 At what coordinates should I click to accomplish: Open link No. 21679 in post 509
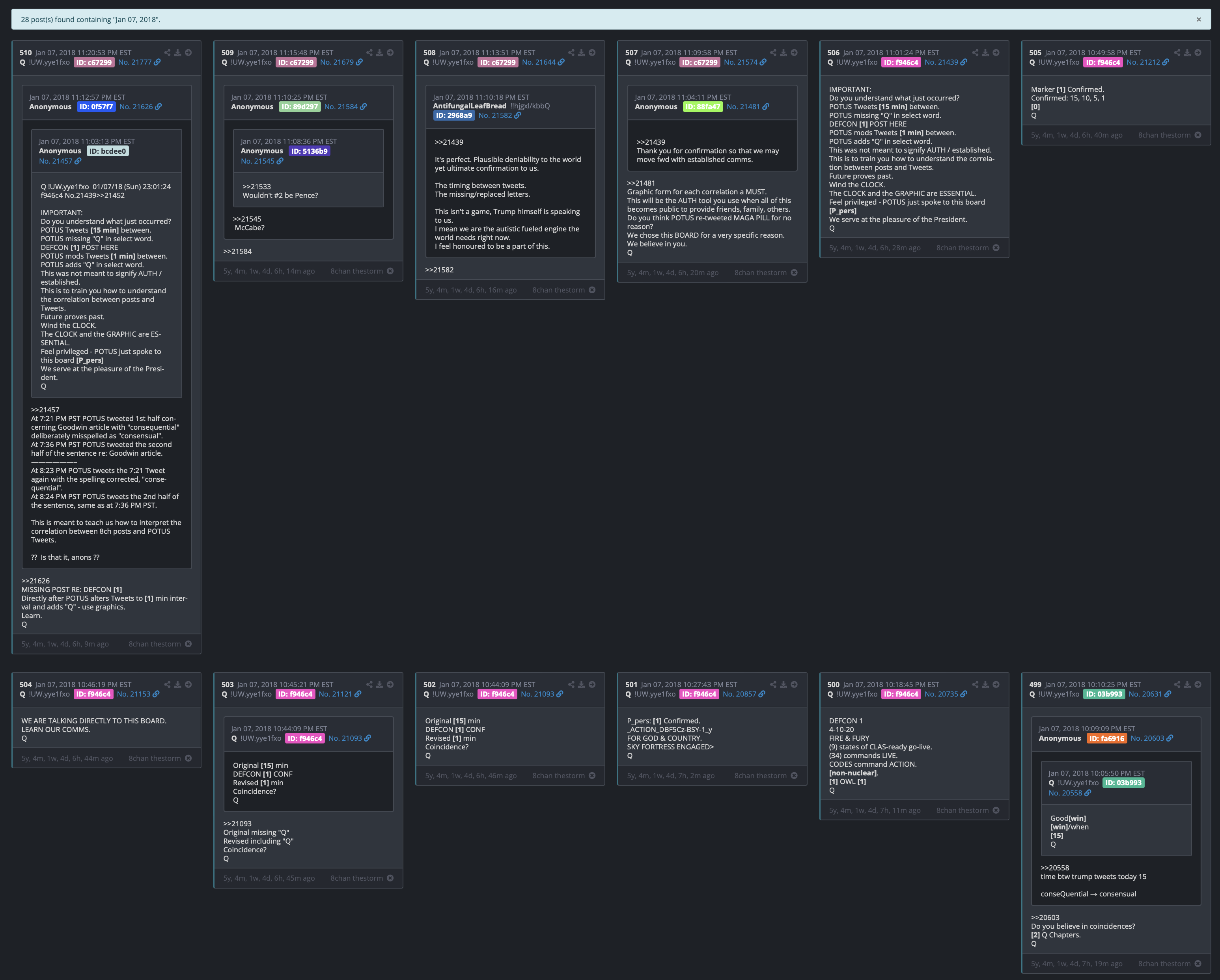click(x=341, y=62)
